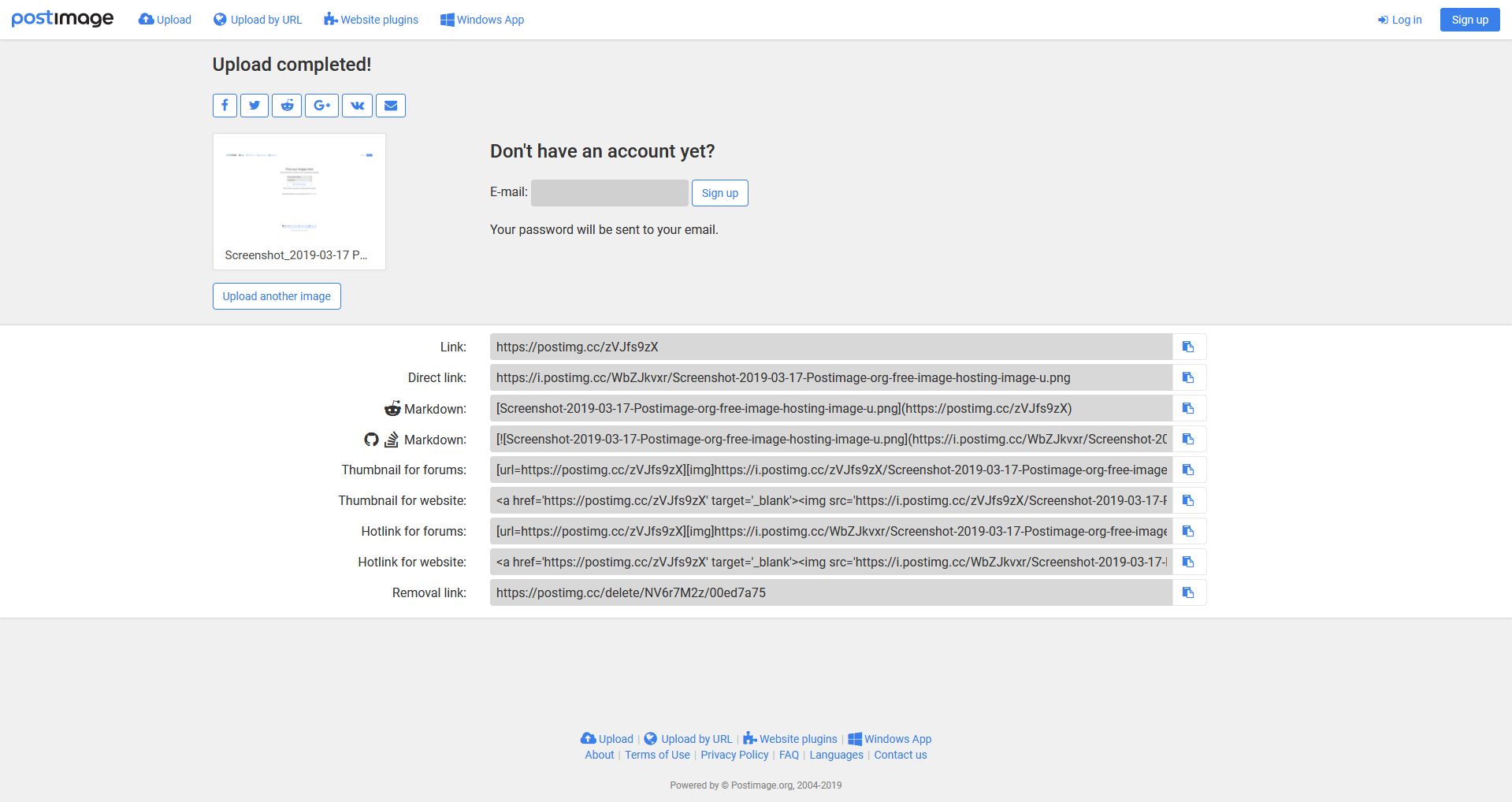Open Windows App in top navigation

click(482, 20)
